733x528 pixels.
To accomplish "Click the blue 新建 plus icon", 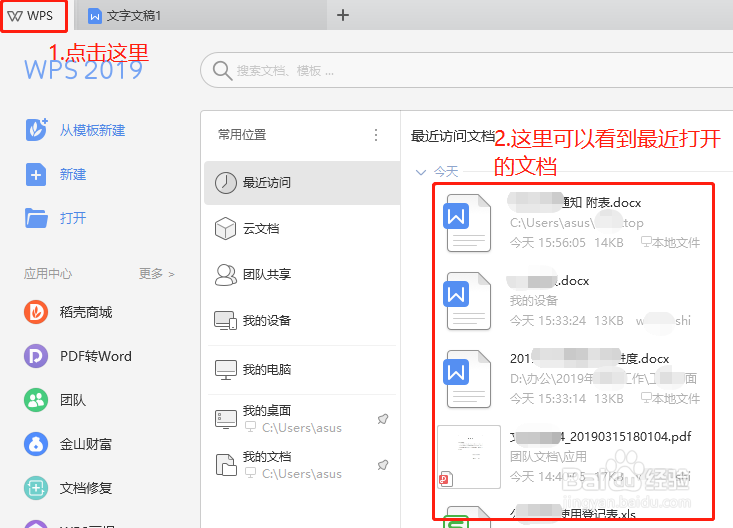I will (x=36, y=174).
